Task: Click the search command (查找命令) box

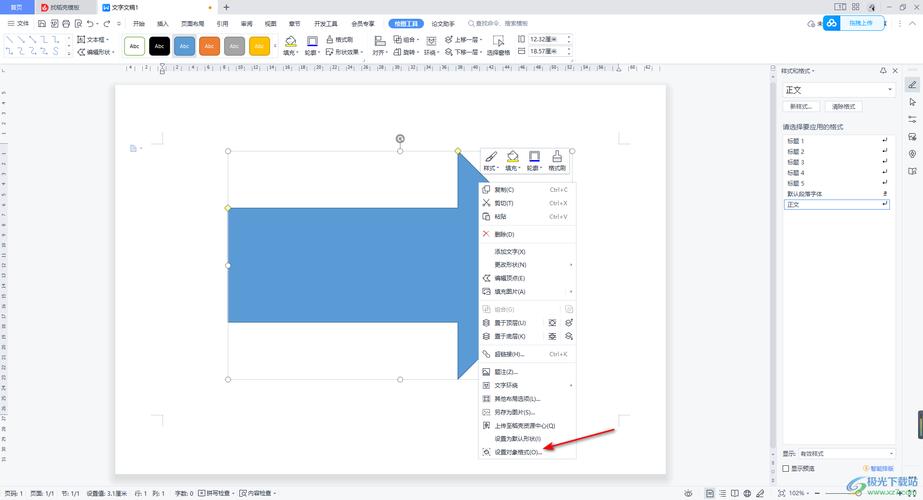Action: click(498, 24)
